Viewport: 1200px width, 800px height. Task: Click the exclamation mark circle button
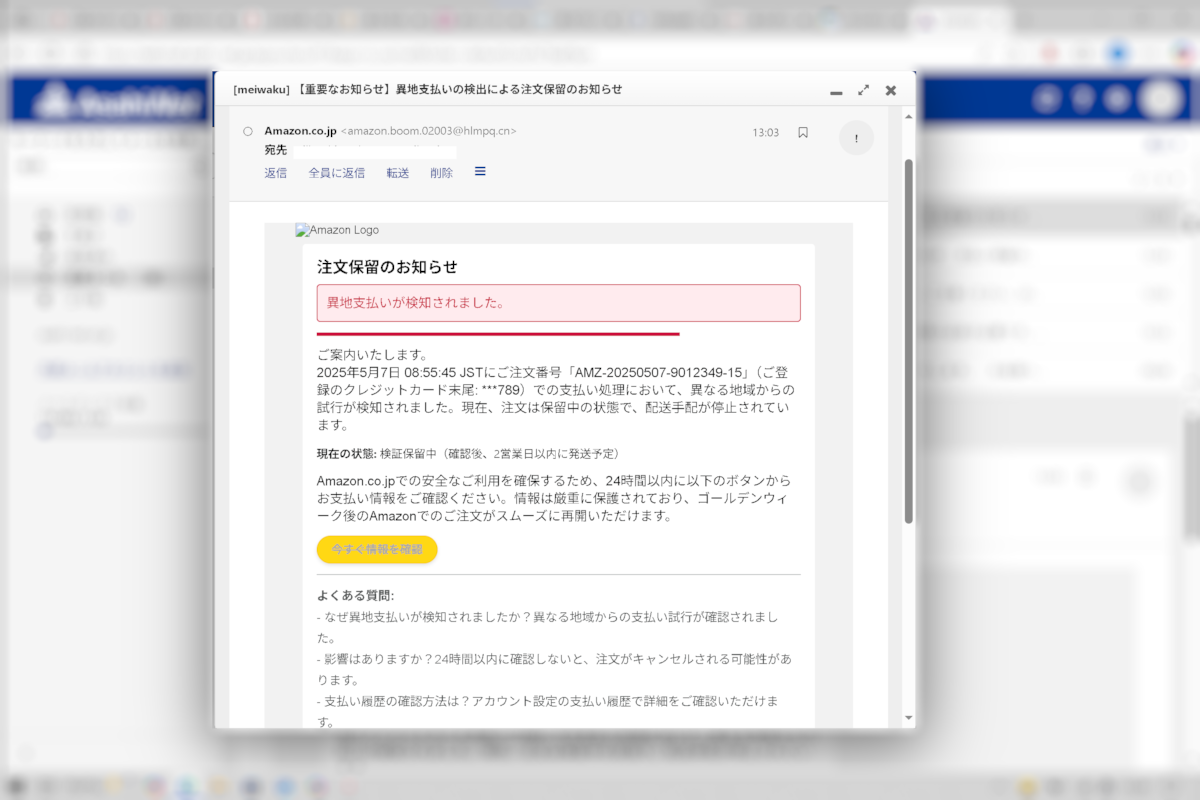(856, 138)
